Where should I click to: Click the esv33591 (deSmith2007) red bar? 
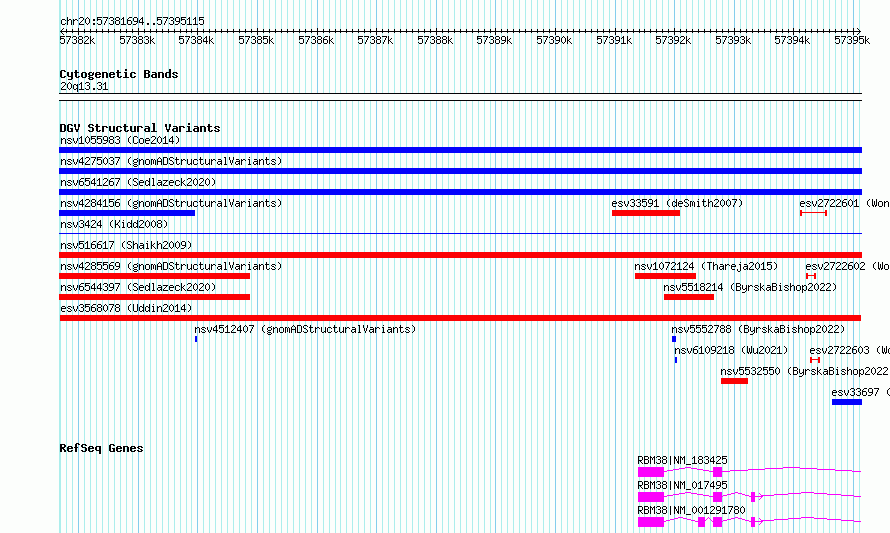coord(646,213)
